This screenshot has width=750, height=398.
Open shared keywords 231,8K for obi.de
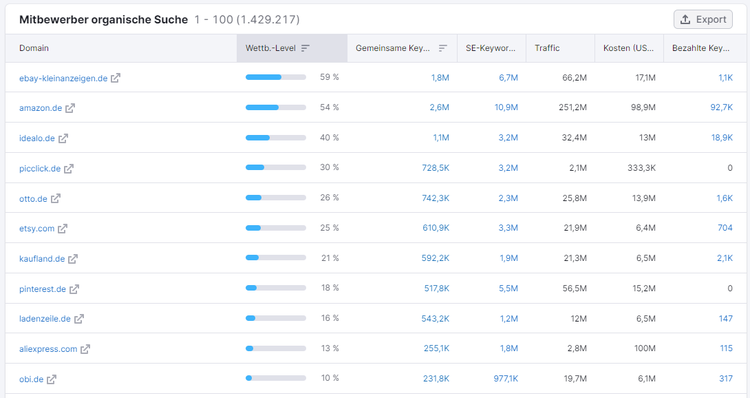click(x=436, y=379)
